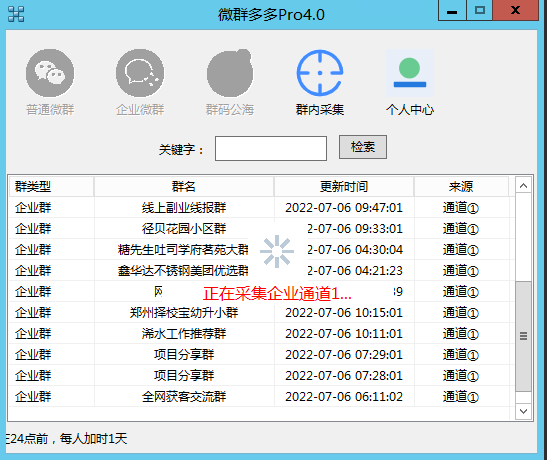Select the row 线上副业线报群

[x=262, y=208]
